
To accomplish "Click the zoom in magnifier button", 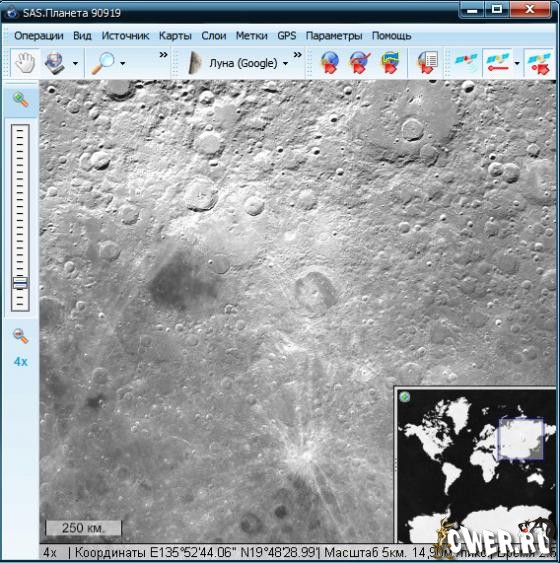I will click(x=20, y=99).
